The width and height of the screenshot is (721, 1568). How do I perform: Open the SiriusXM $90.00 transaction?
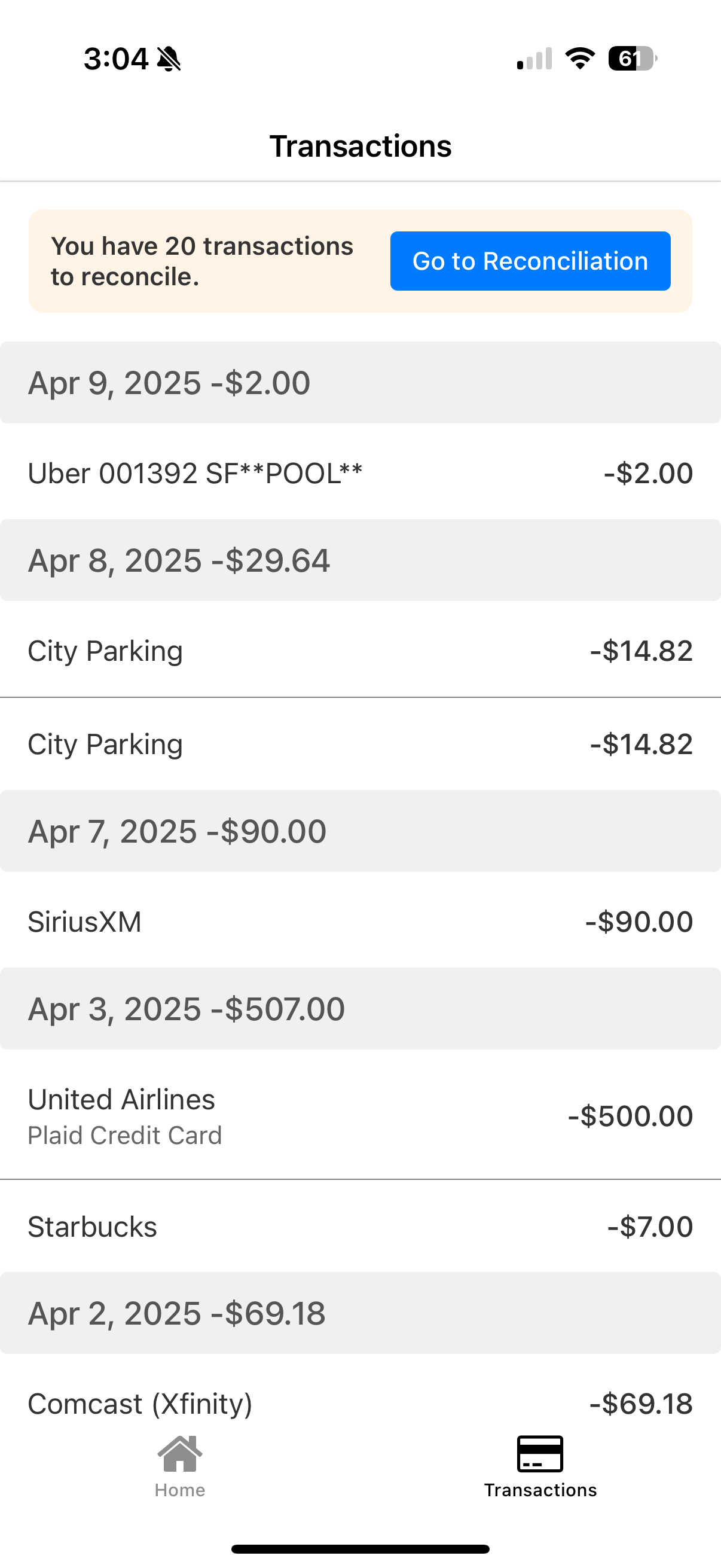coord(360,921)
